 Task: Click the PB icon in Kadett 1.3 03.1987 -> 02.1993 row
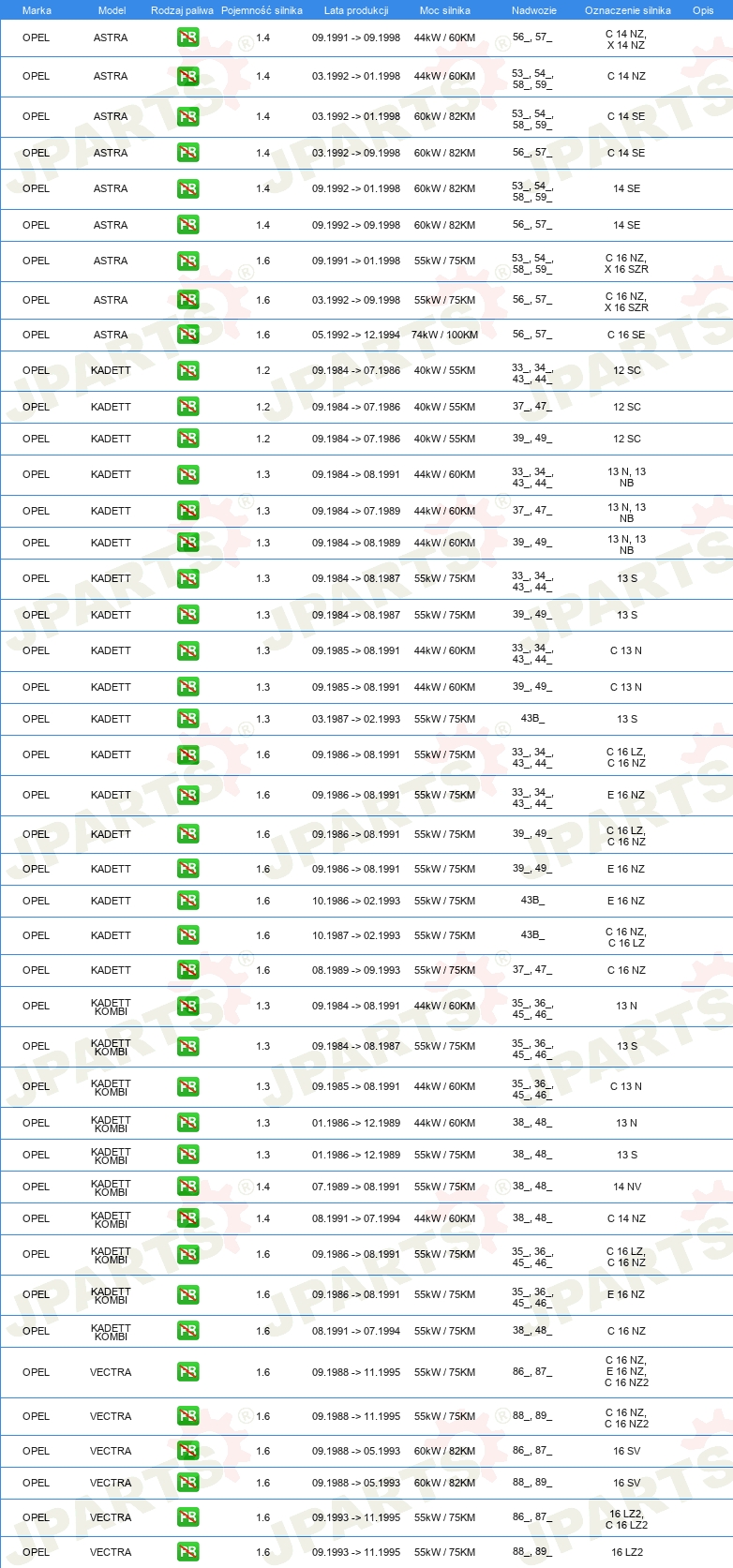pyautogui.click(x=187, y=720)
